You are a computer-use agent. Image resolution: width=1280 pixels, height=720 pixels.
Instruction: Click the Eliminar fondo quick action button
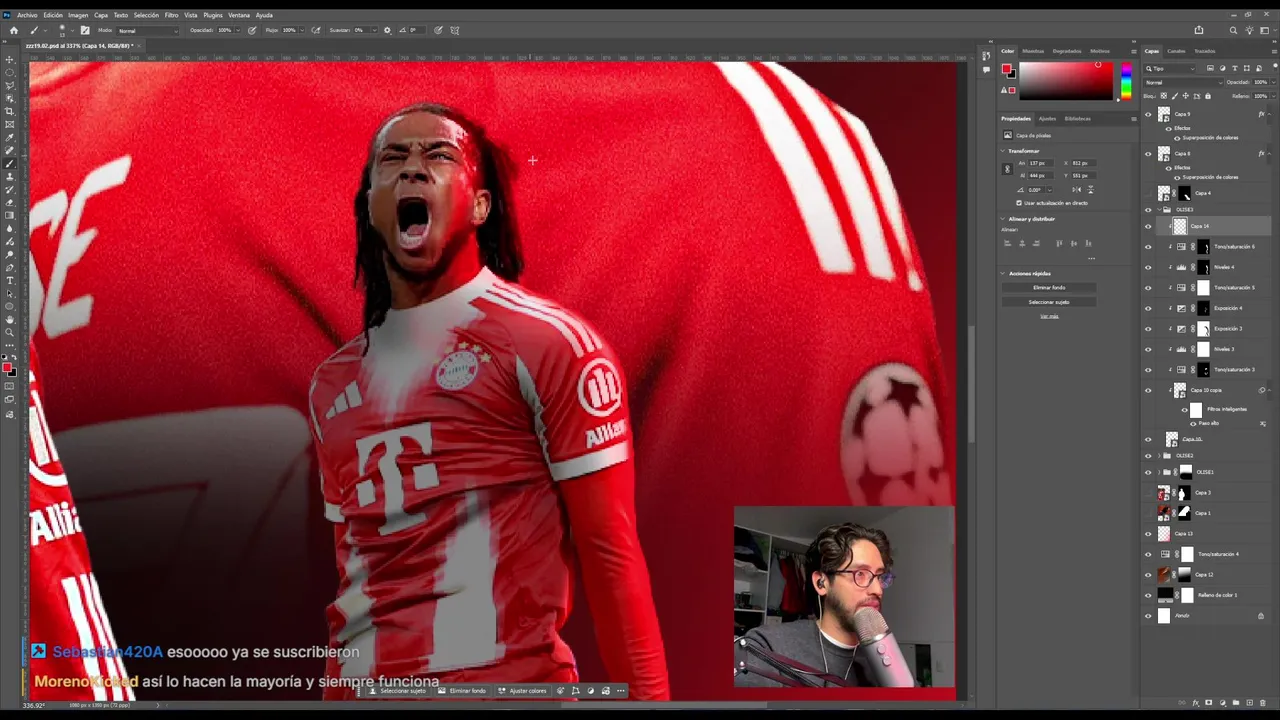click(1049, 287)
